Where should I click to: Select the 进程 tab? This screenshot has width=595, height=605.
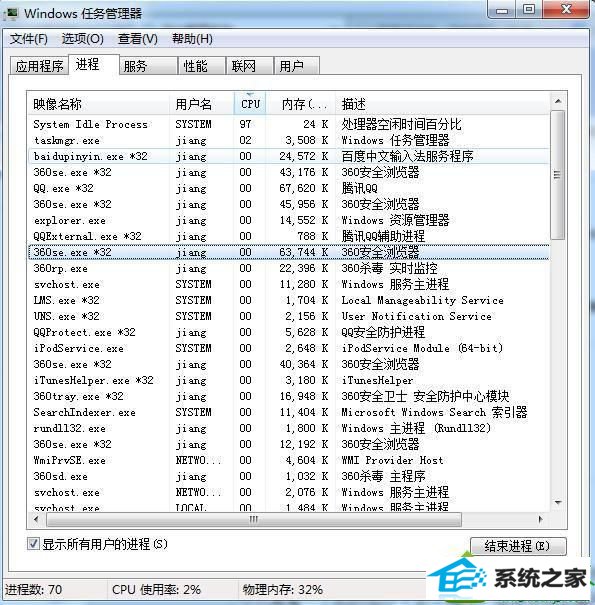(x=94, y=64)
